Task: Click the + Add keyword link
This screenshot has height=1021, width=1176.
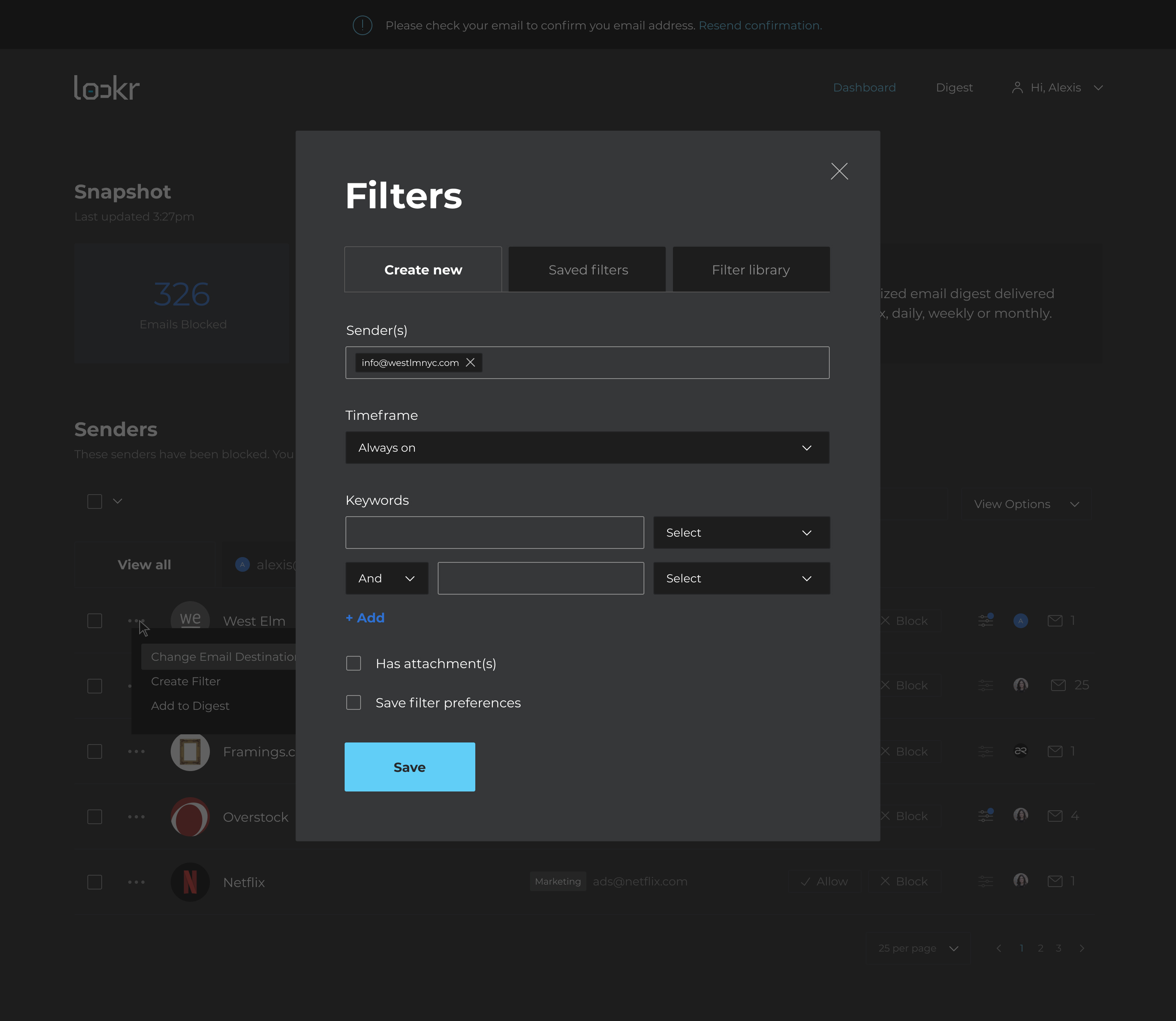Action: (365, 618)
